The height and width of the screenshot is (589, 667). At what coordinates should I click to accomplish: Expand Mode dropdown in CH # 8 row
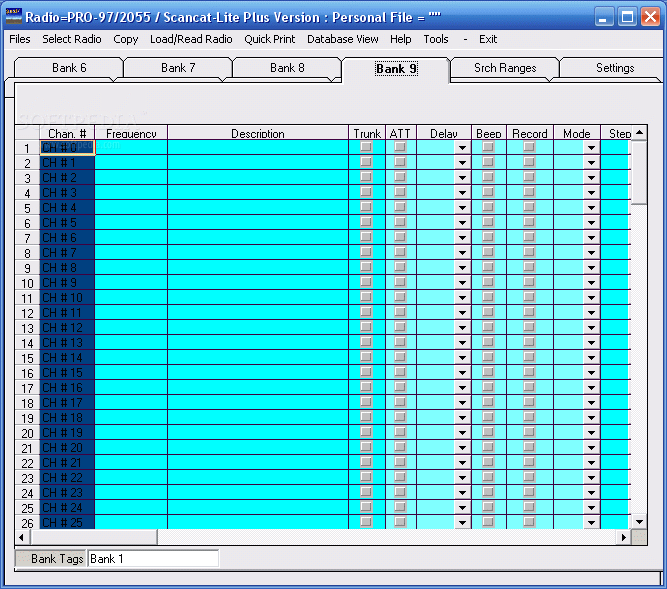[591, 267]
